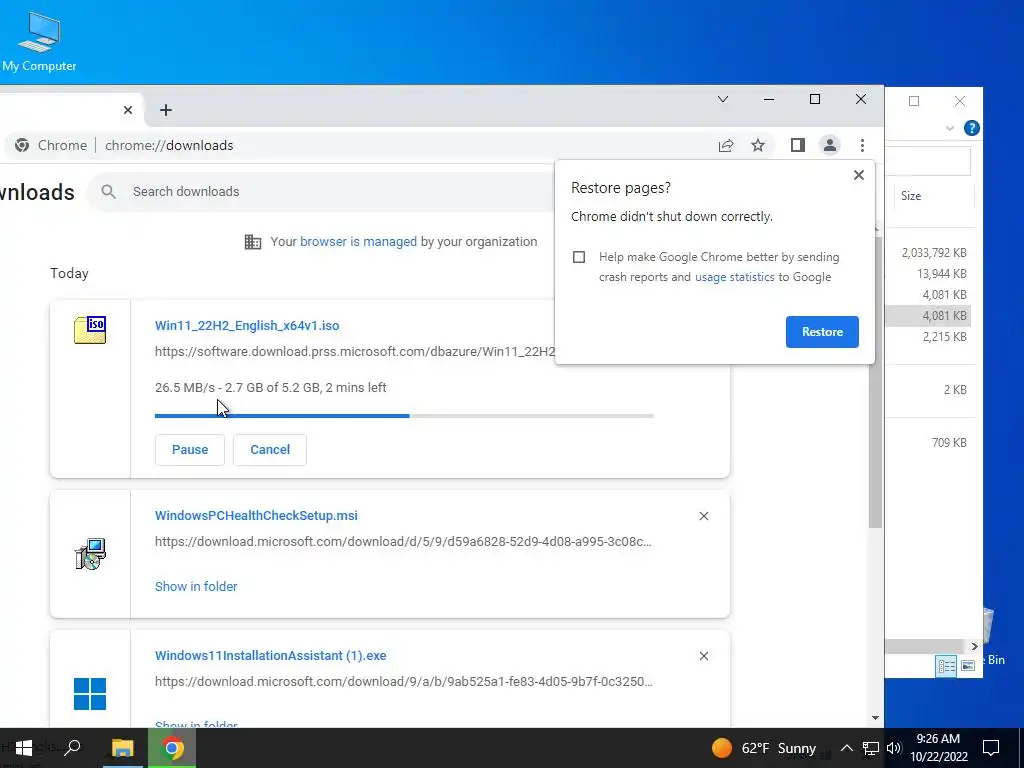Open the profile avatar icon
The image size is (1024, 768).
[829, 145]
